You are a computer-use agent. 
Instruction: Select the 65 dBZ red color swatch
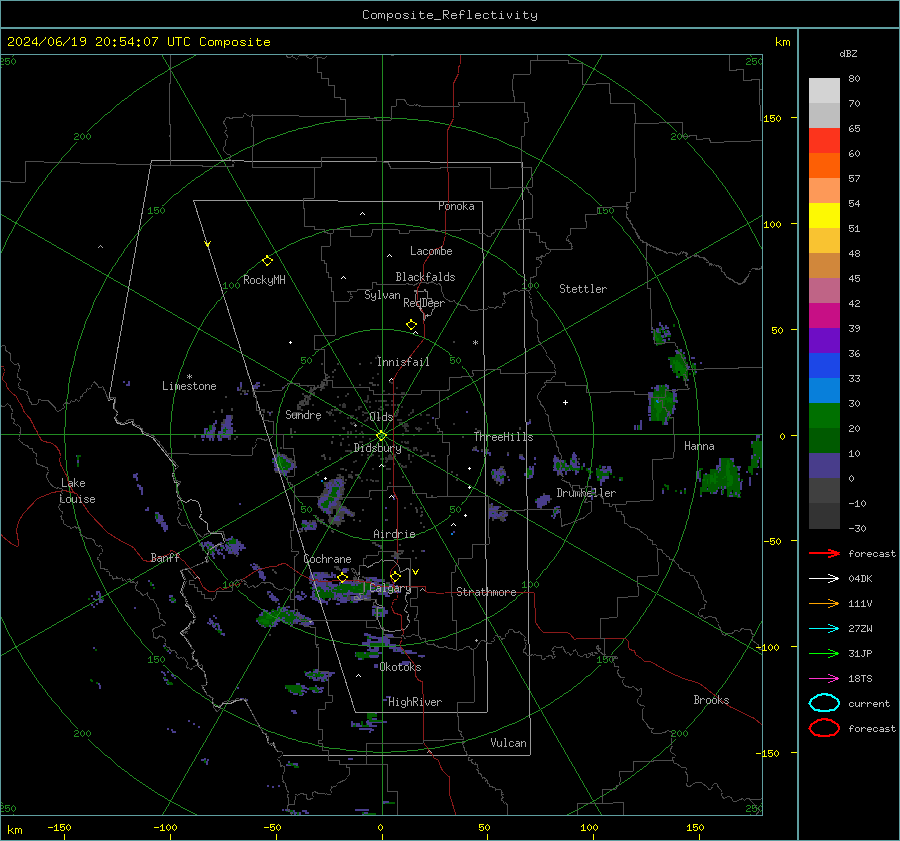pyautogui.click(x=824, y=140)
